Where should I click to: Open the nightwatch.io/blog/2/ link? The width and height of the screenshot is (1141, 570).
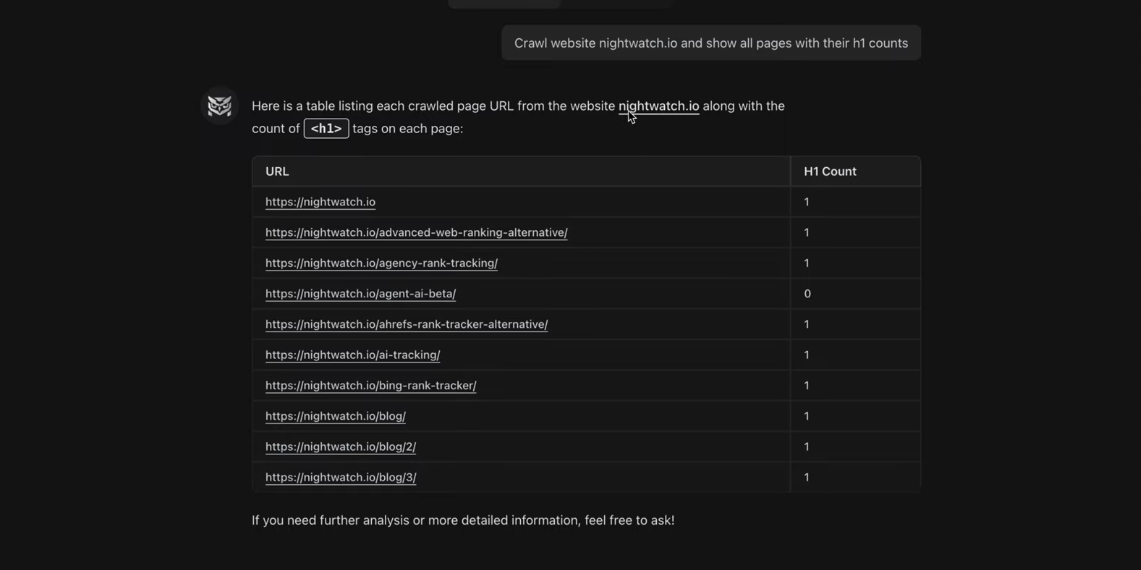point(340,447)
